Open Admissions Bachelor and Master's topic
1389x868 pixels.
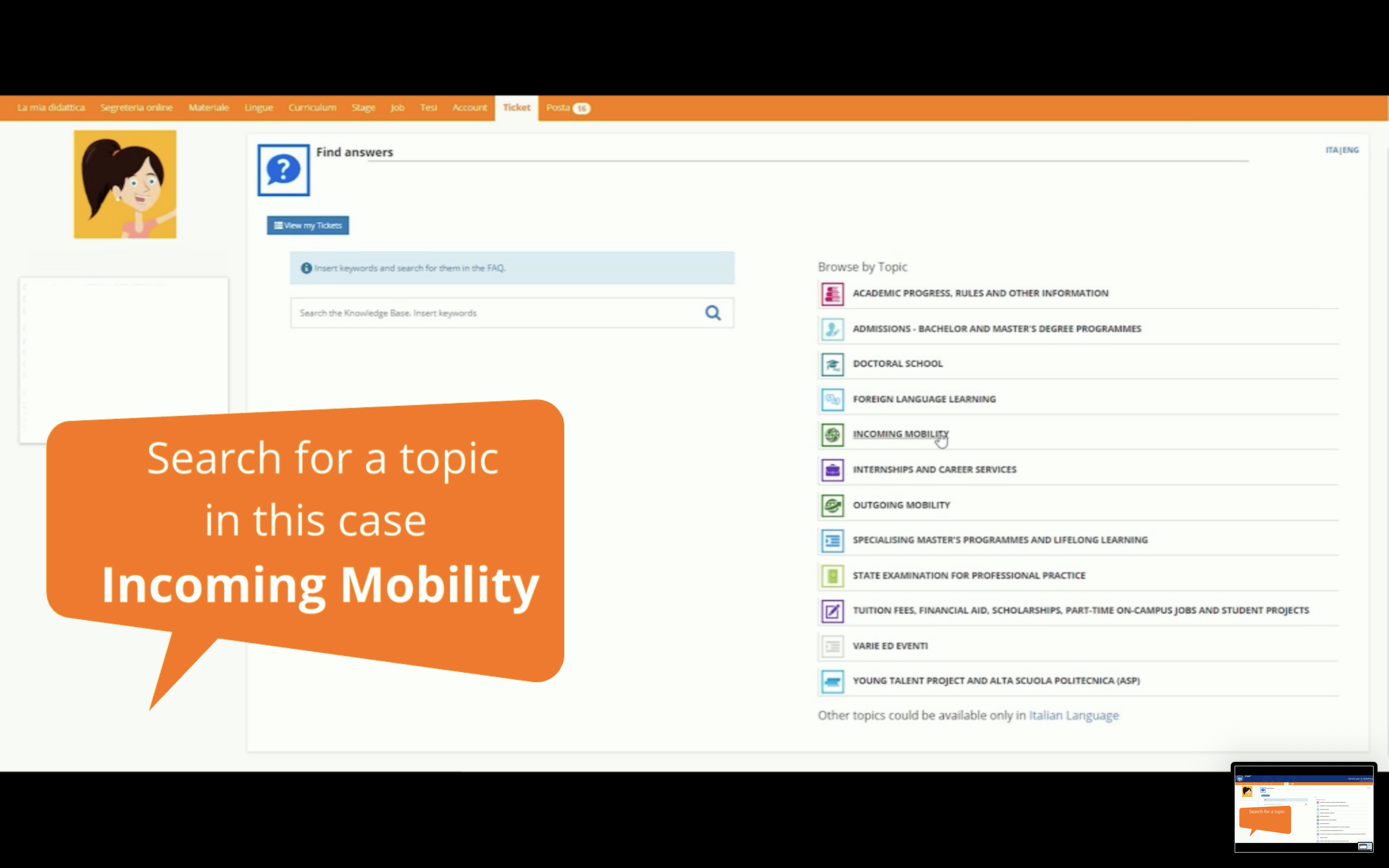pyautogui.click(x=996, y=329)
